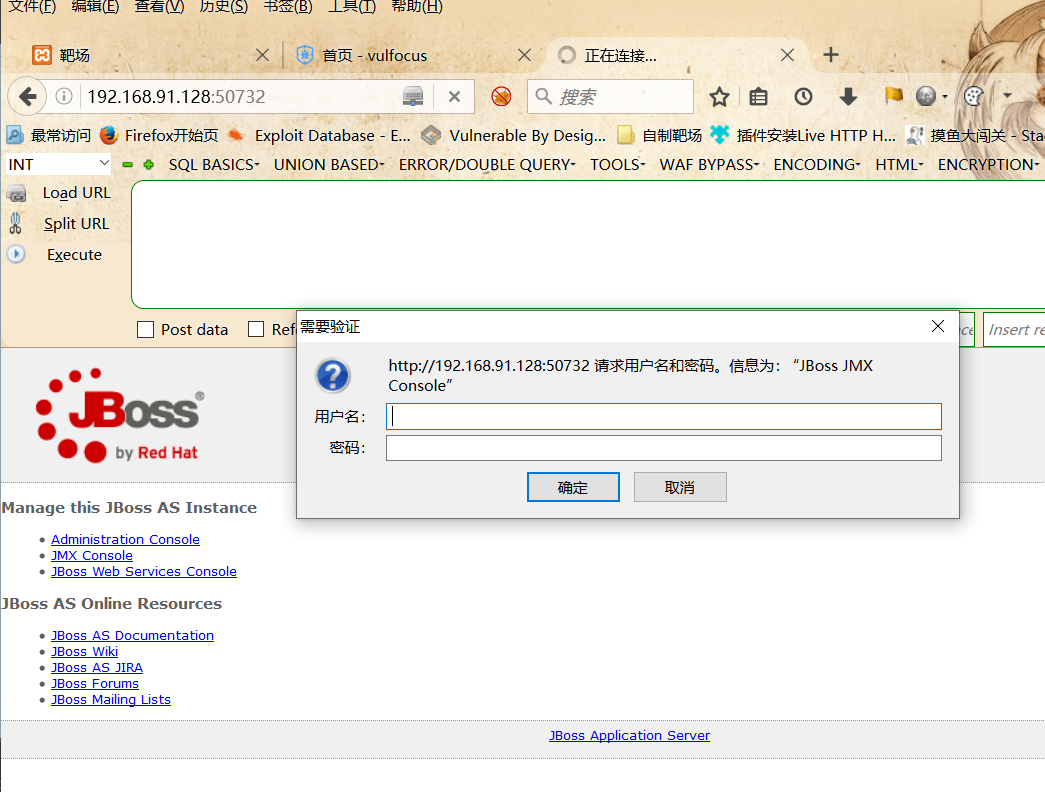Switch to 首页 - vulfocus tab
This screenshot has width=1045, height=792.
click(413, 55)
